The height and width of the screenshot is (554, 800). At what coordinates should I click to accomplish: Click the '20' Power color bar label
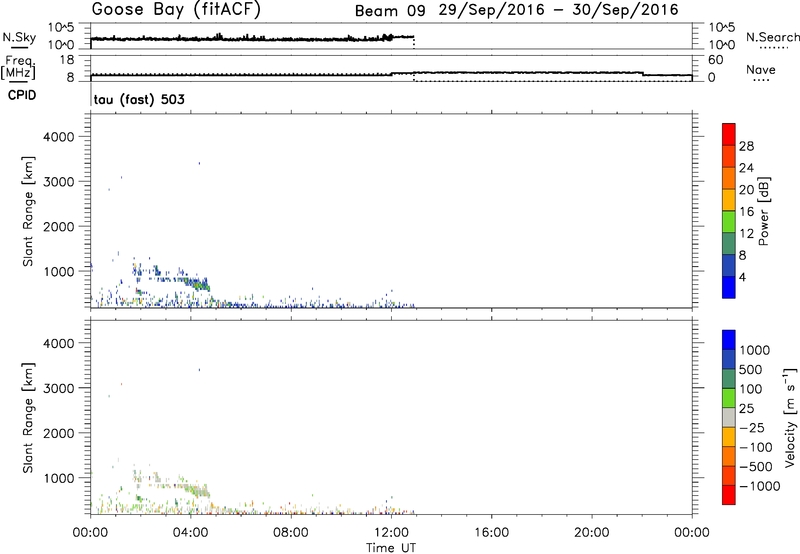click(746, 190)
